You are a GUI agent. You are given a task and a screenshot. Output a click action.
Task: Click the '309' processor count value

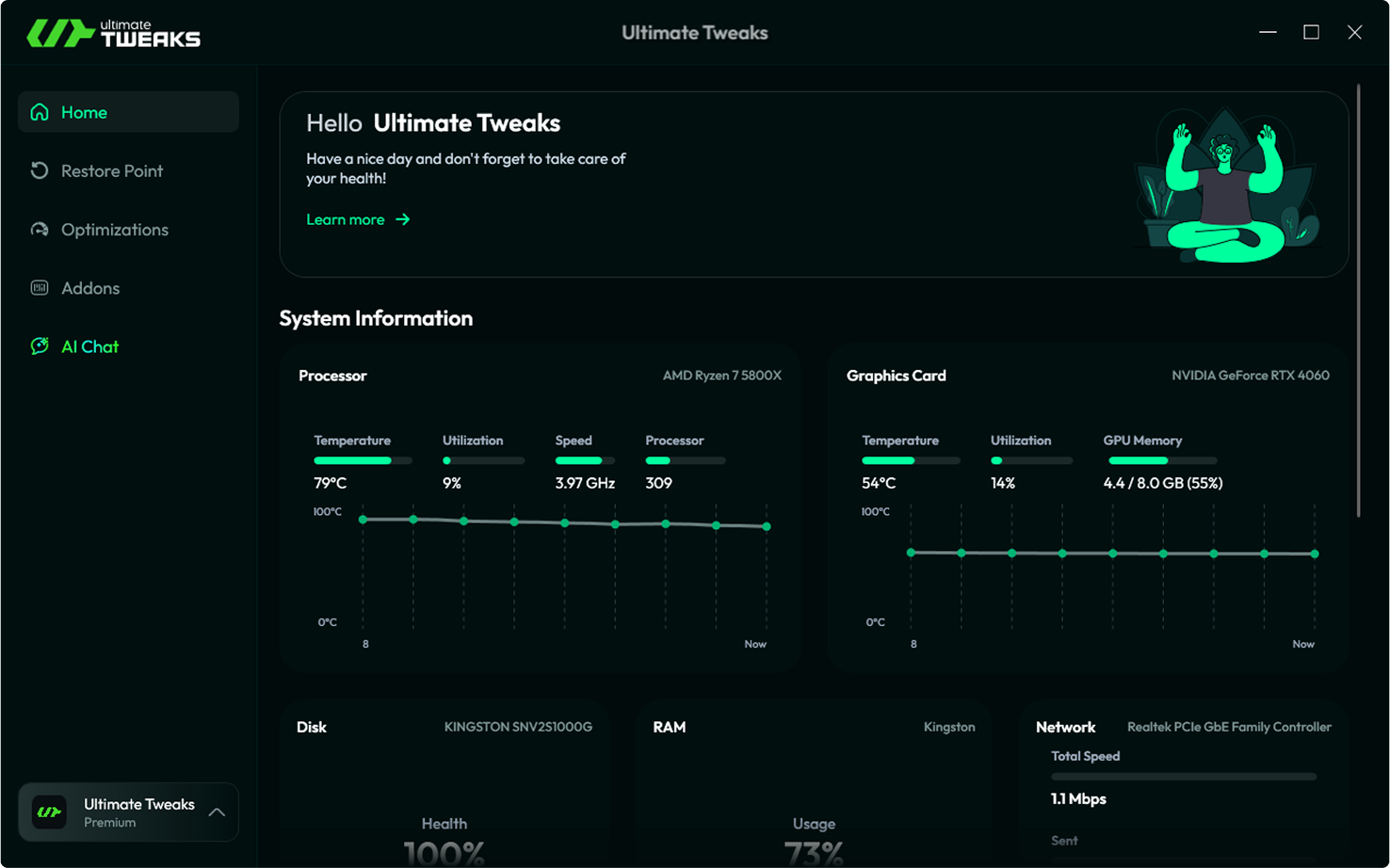[x=658, y=483]
